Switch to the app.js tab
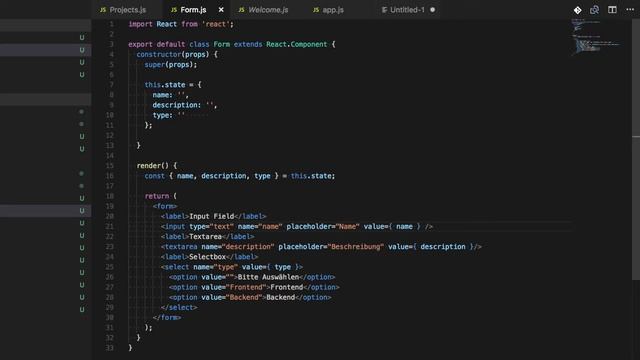Image resolution: width=640 pixels, height=360 pixels. pyautogui.click(x=329, y=10)
